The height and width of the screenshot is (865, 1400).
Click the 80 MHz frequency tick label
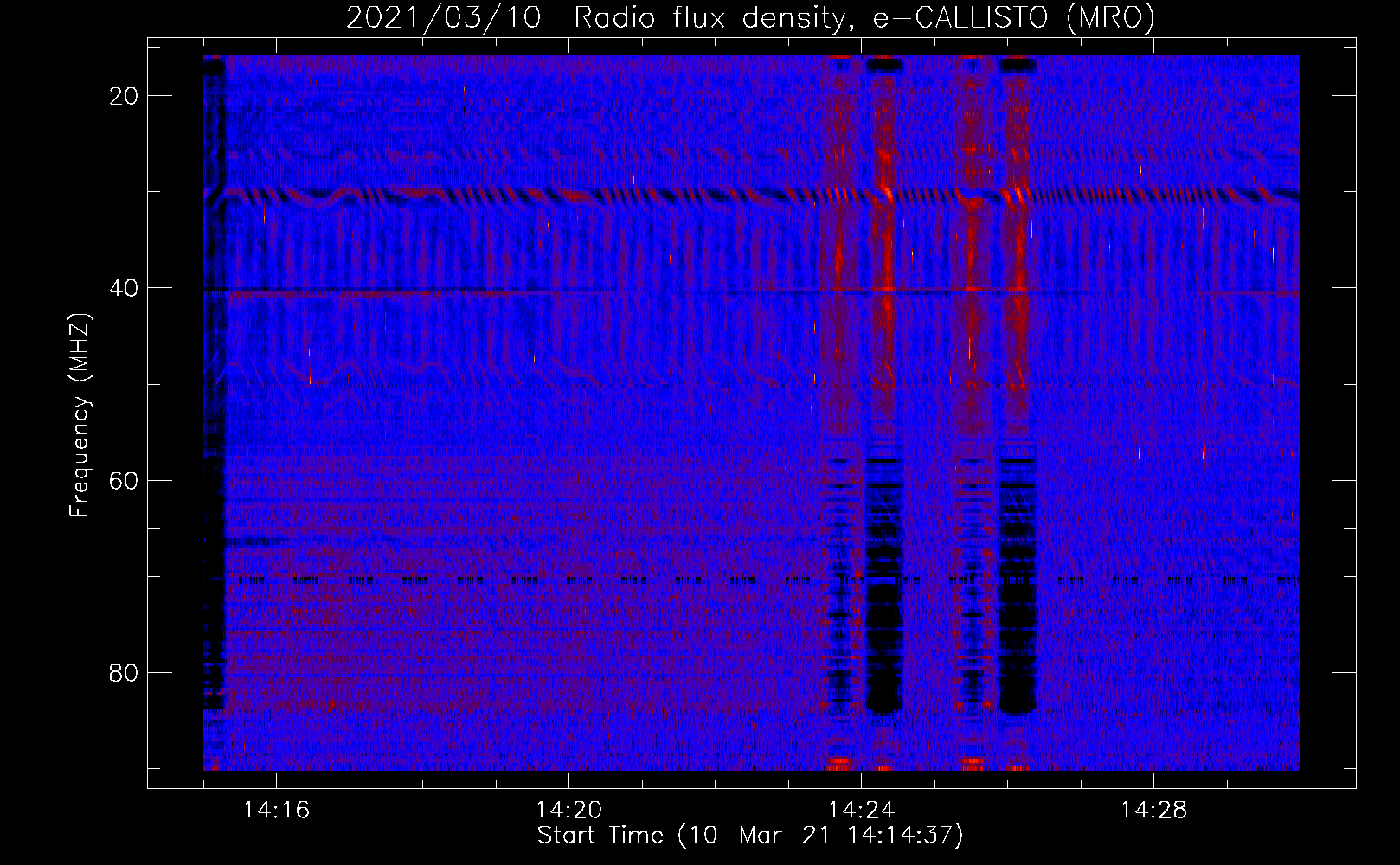click(124, 672)
